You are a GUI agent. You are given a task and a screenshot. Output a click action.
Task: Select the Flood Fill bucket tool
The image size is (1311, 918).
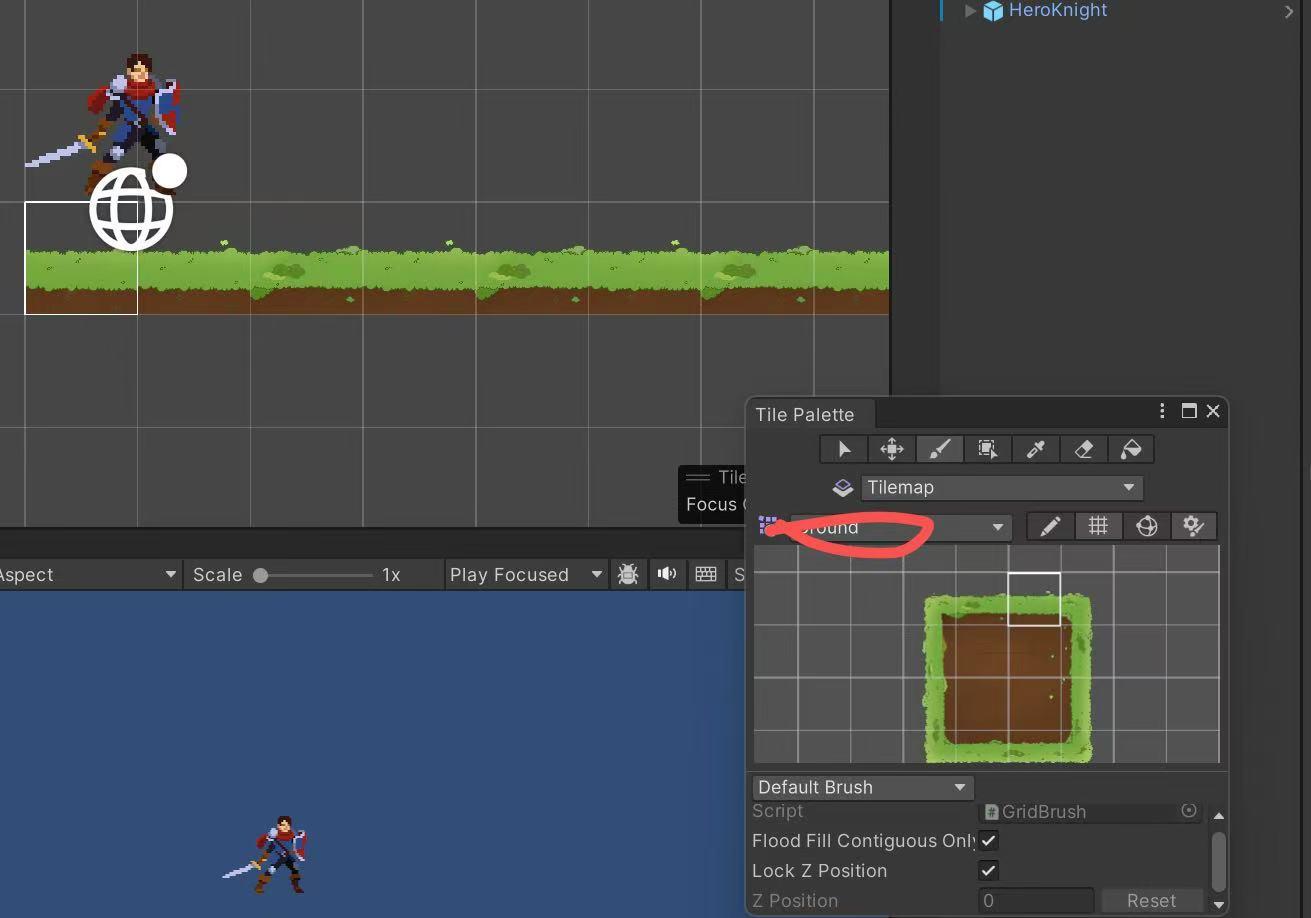(x=1131, y=449)
